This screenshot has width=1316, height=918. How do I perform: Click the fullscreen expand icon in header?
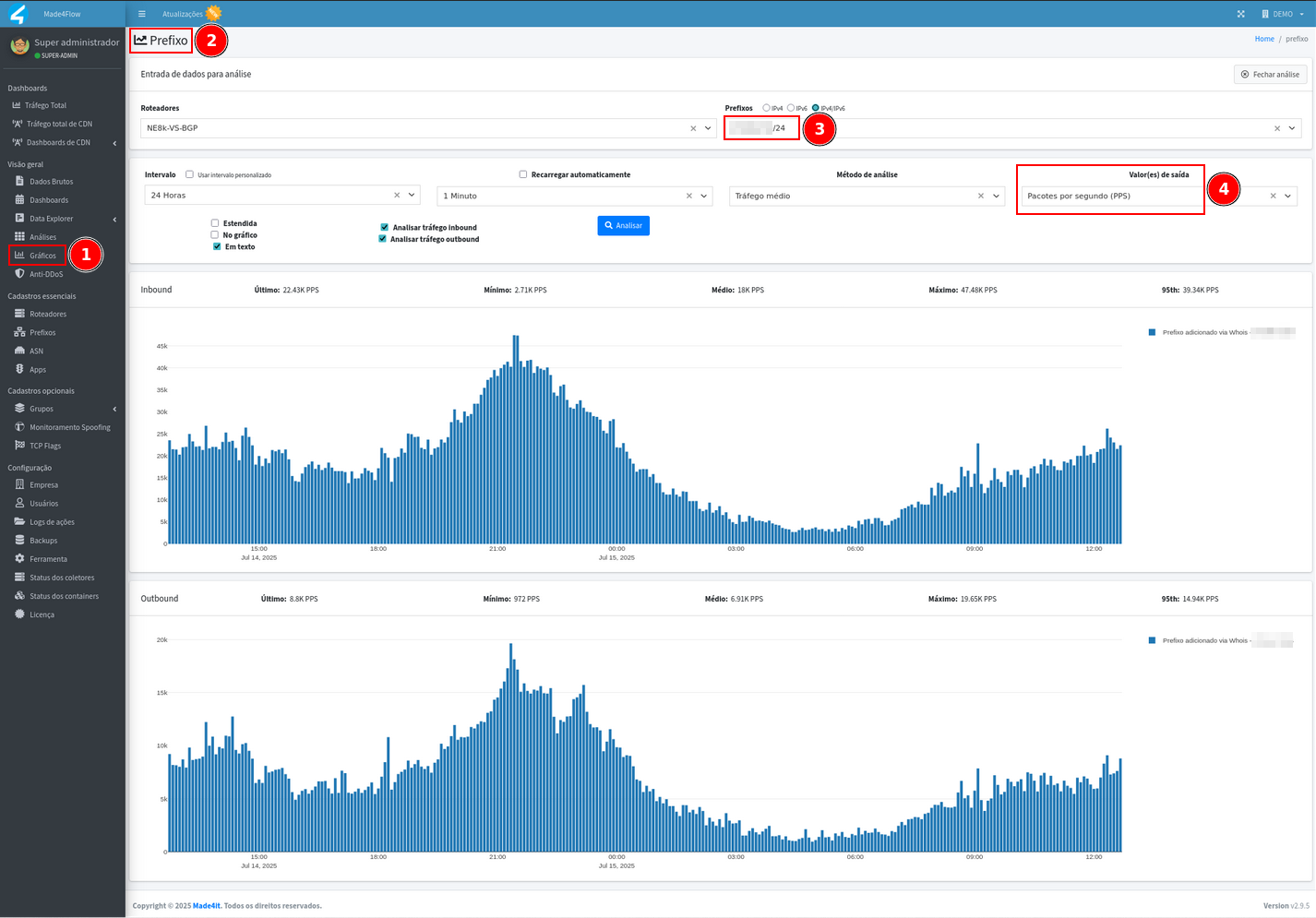click(x=1241, y=14)
